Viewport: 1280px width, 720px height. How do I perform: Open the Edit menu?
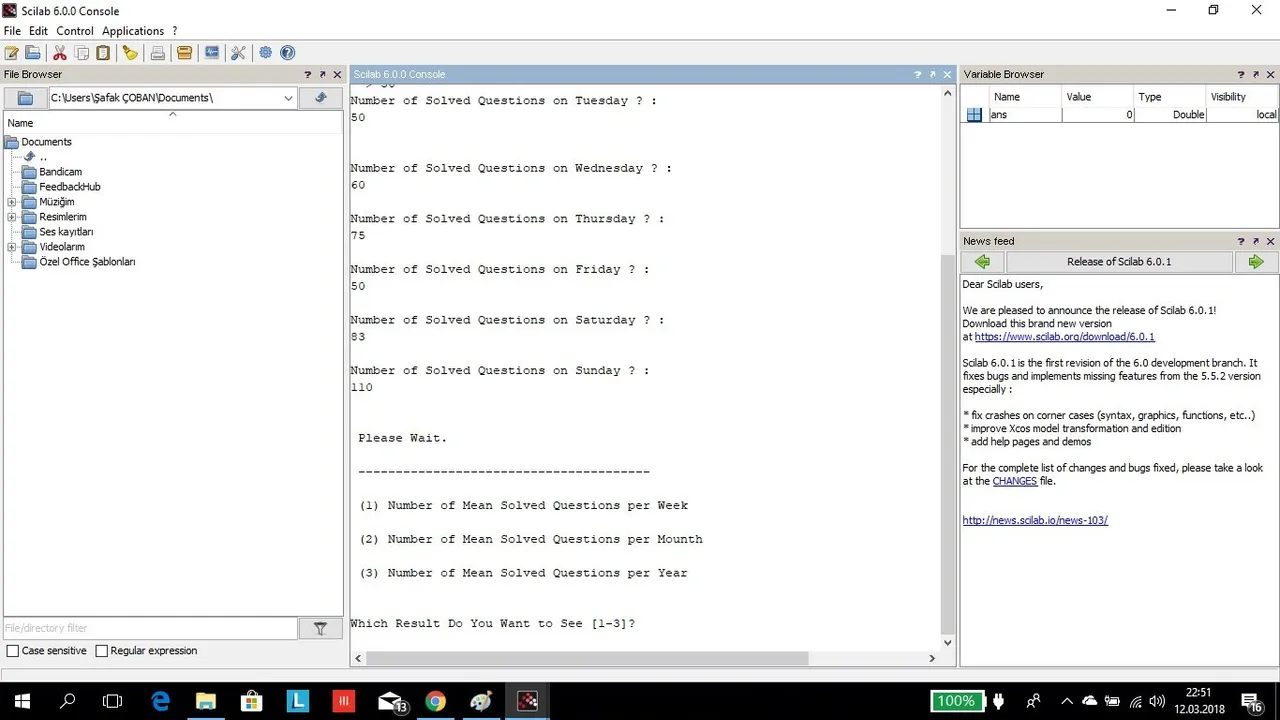pos(38,31)
